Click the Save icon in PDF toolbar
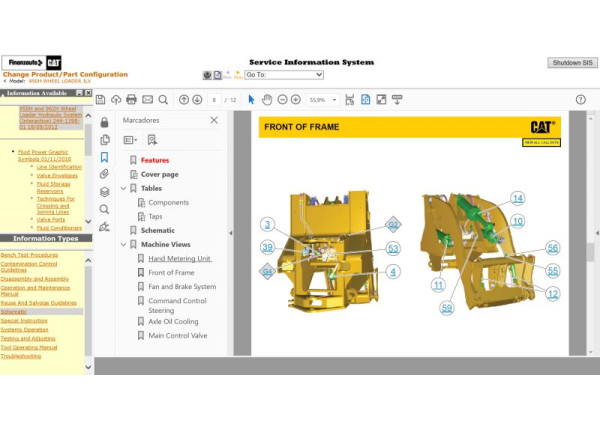Screen dimensions: 600x429 point(101,100)
